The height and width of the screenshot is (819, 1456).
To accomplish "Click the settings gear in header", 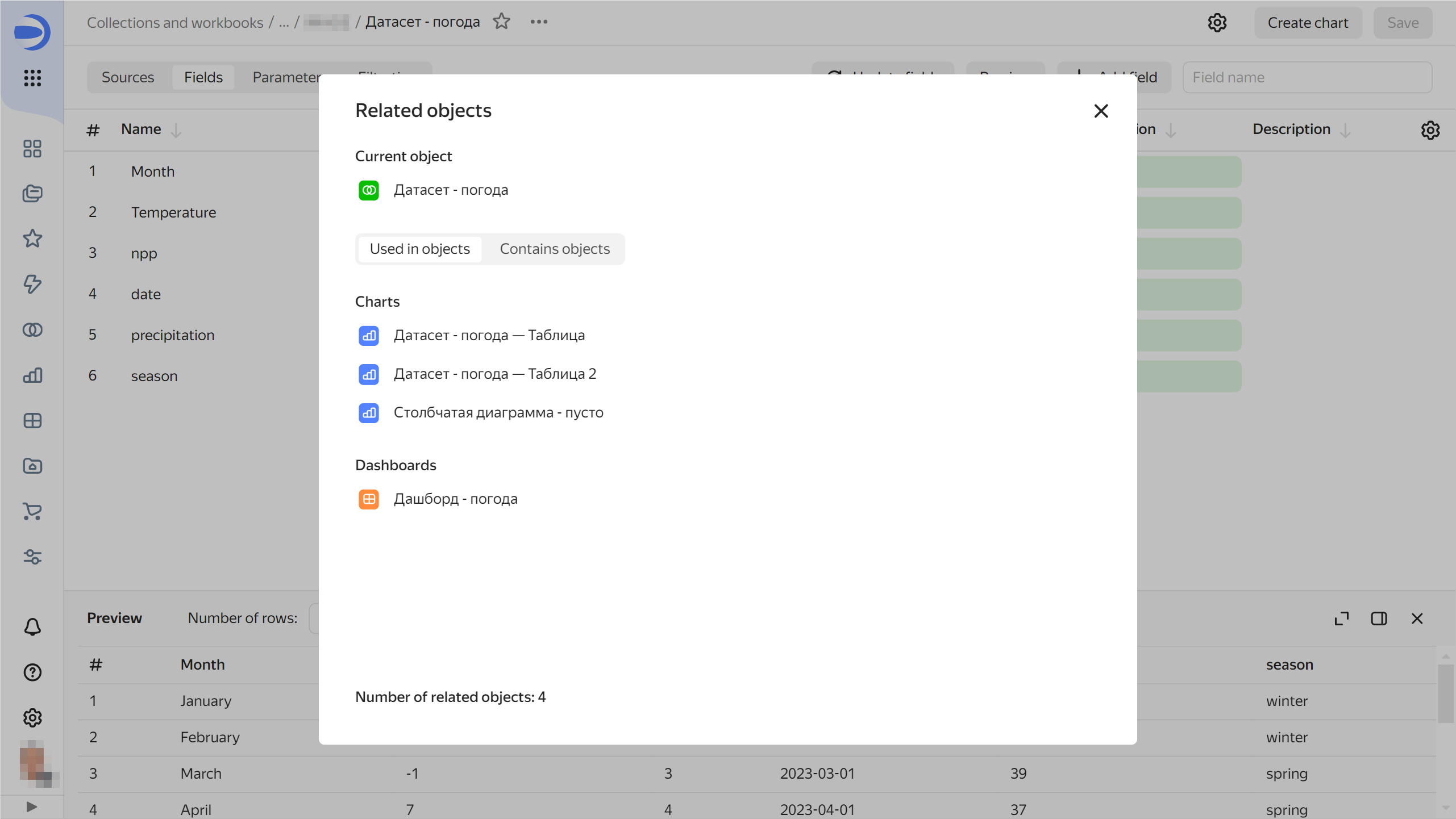I will [1217, 23].
